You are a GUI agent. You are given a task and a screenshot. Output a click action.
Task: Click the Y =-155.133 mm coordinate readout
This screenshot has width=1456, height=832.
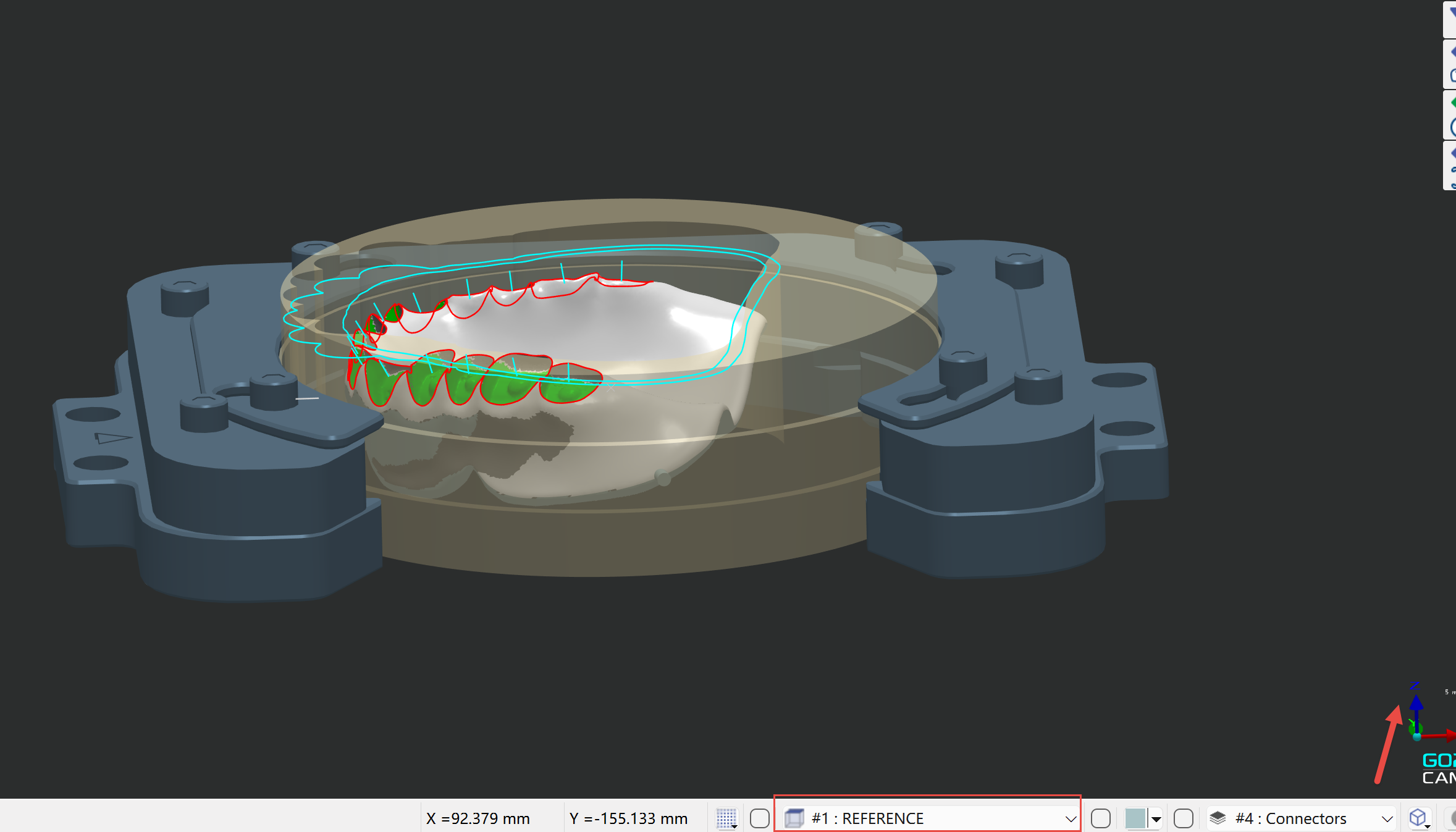(x=628, y=818)
